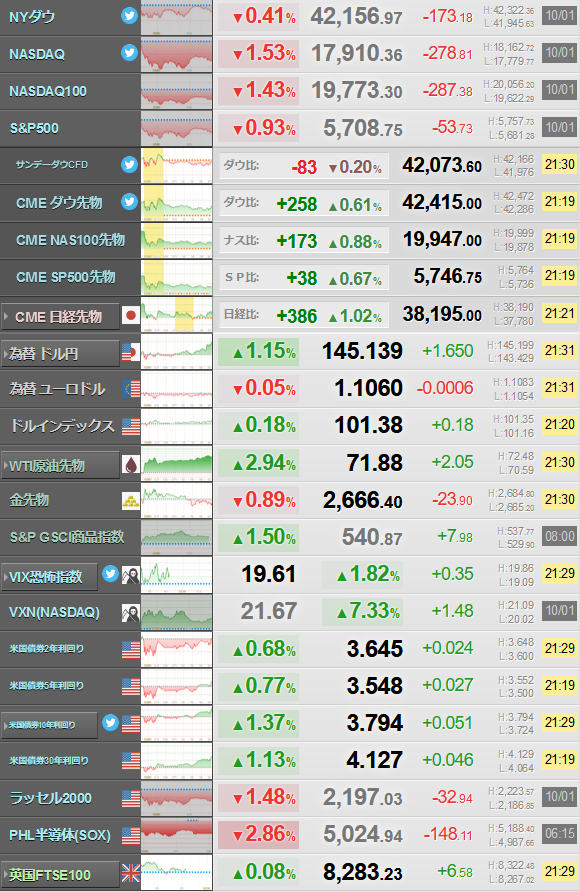Open the NYダウ mini chart
This screenshot has height=892, width=580.
[176, 17]
